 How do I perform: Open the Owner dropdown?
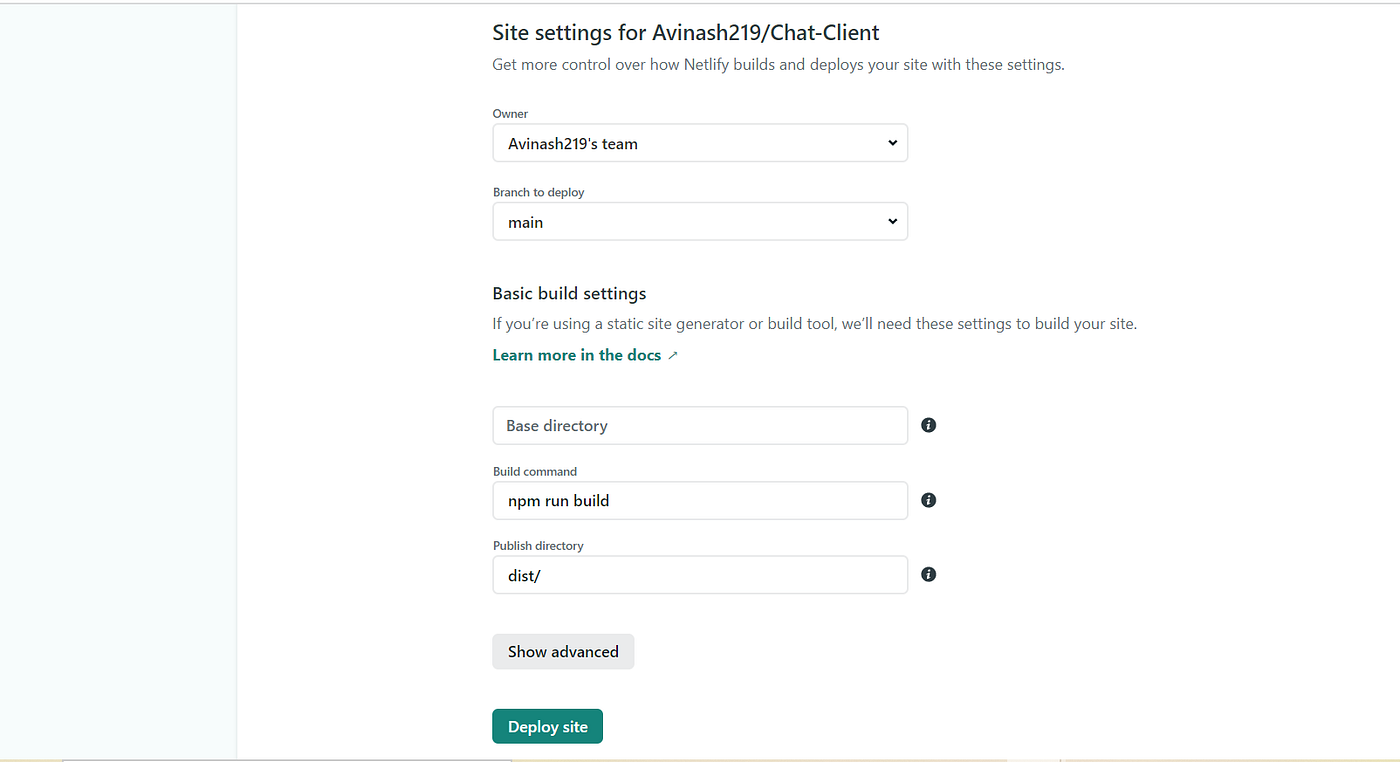click(x=700, y=143)
